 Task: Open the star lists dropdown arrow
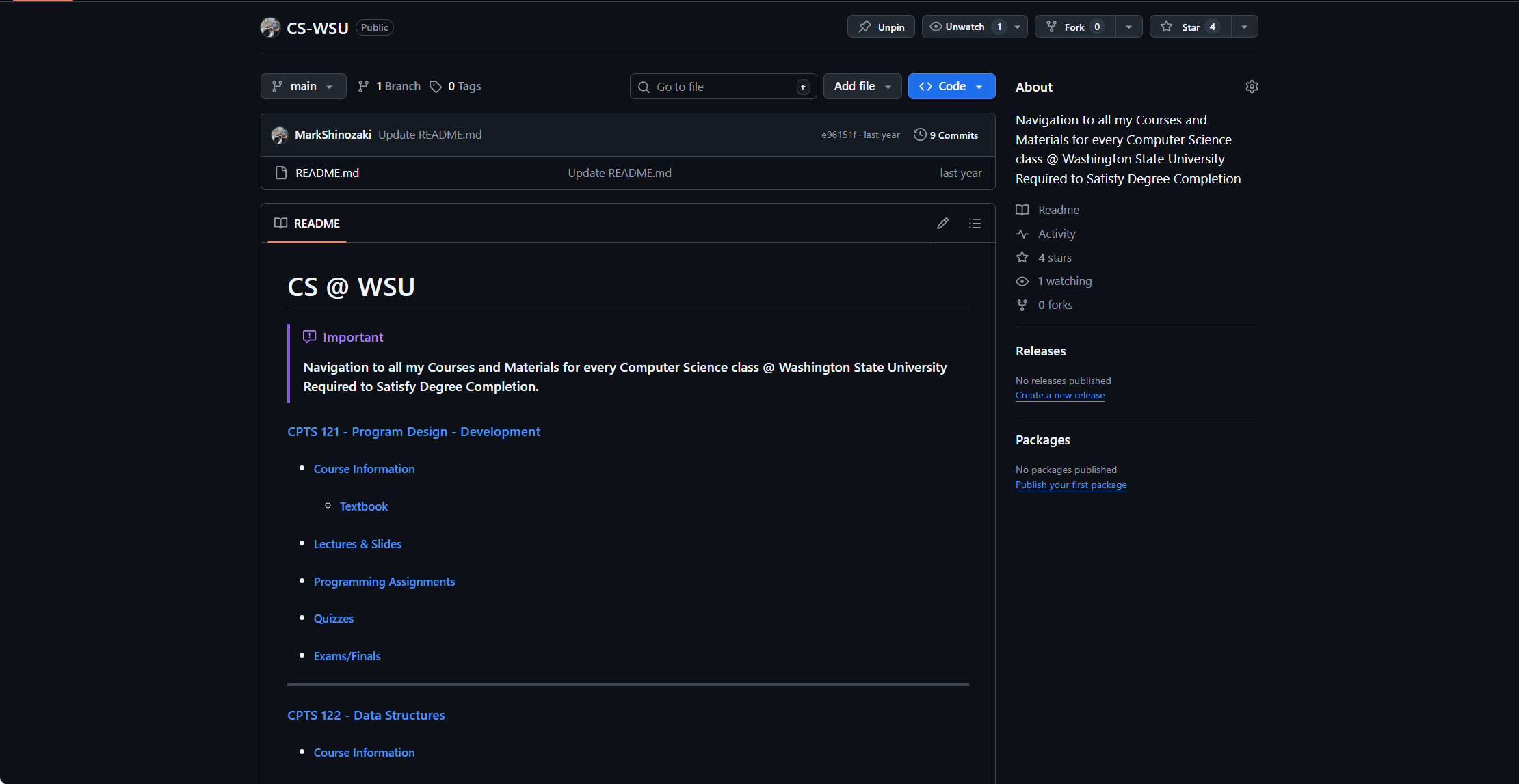tap(1244, 27)
